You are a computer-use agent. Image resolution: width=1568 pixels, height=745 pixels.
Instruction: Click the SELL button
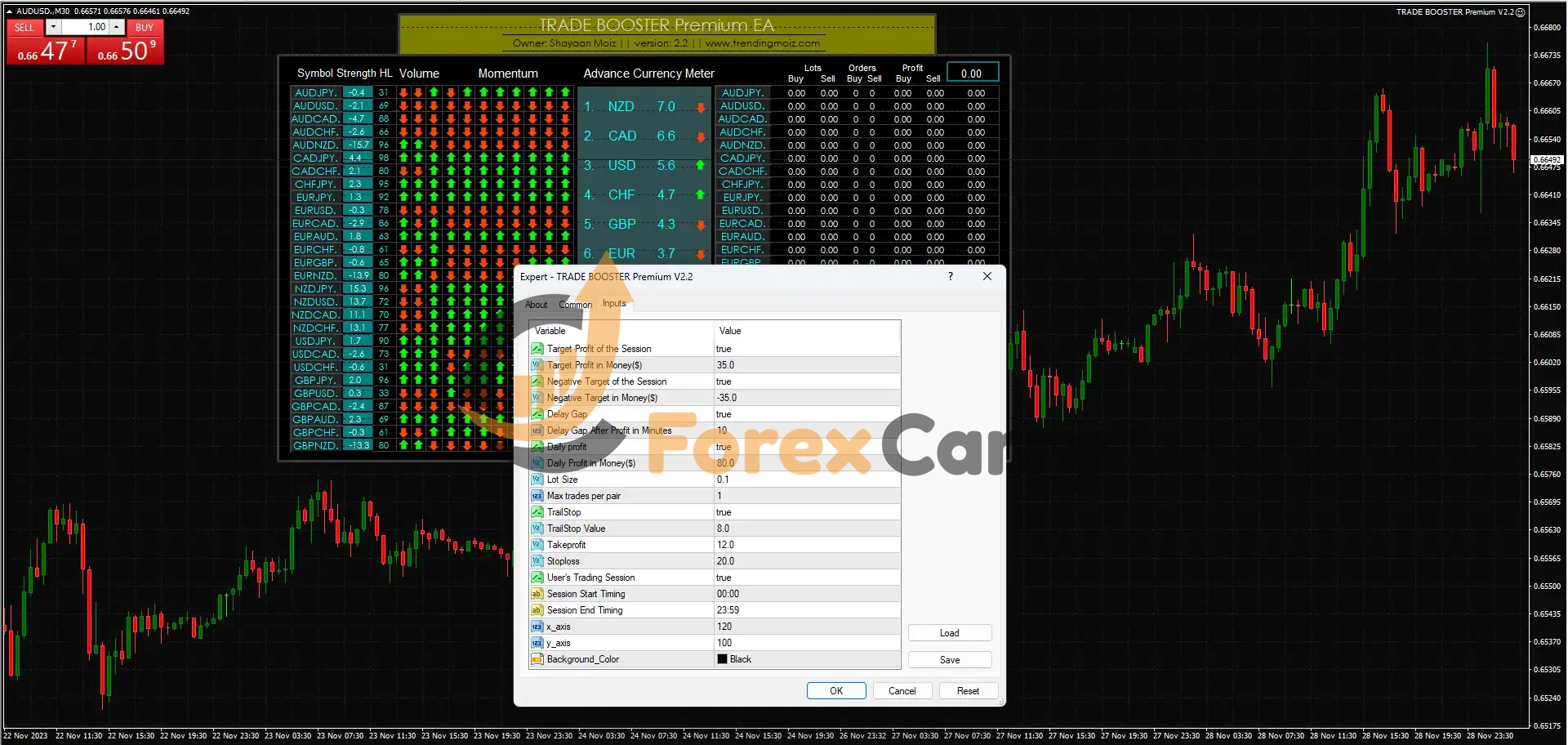tap(24, 27)
